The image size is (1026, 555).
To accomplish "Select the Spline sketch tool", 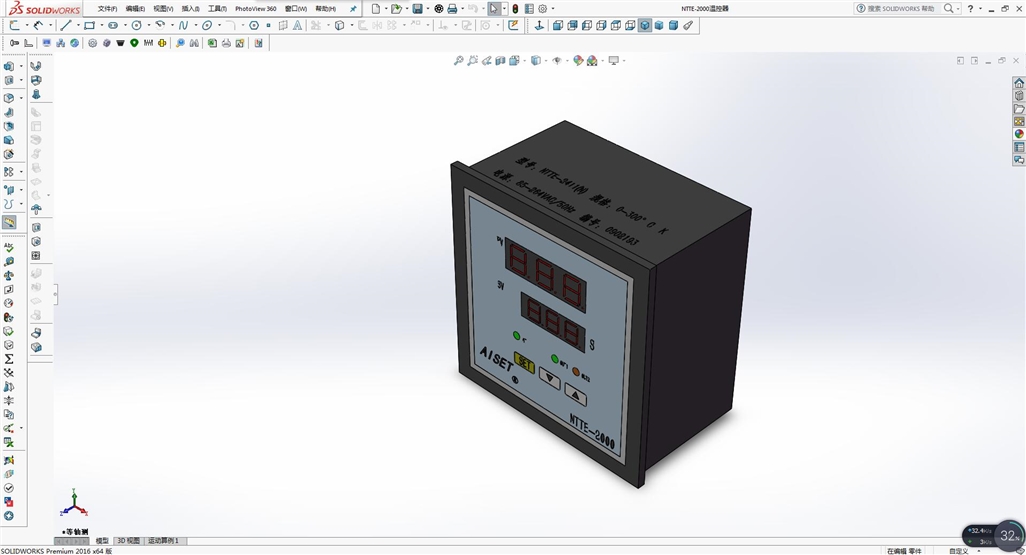I will click(x=183, y=26).
